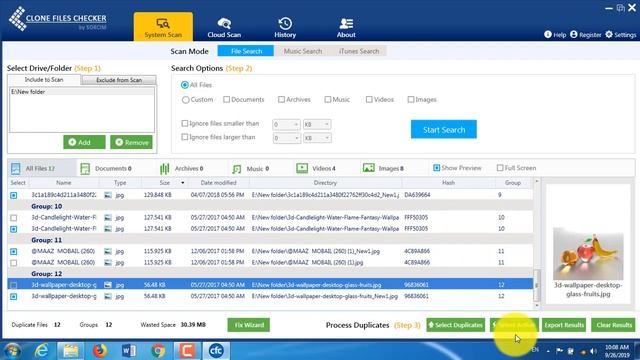Check the @MAAZ MOBAIL (1).jpg checkbox
The width and height of the screenshot is (640, 360).
[13, 262]
